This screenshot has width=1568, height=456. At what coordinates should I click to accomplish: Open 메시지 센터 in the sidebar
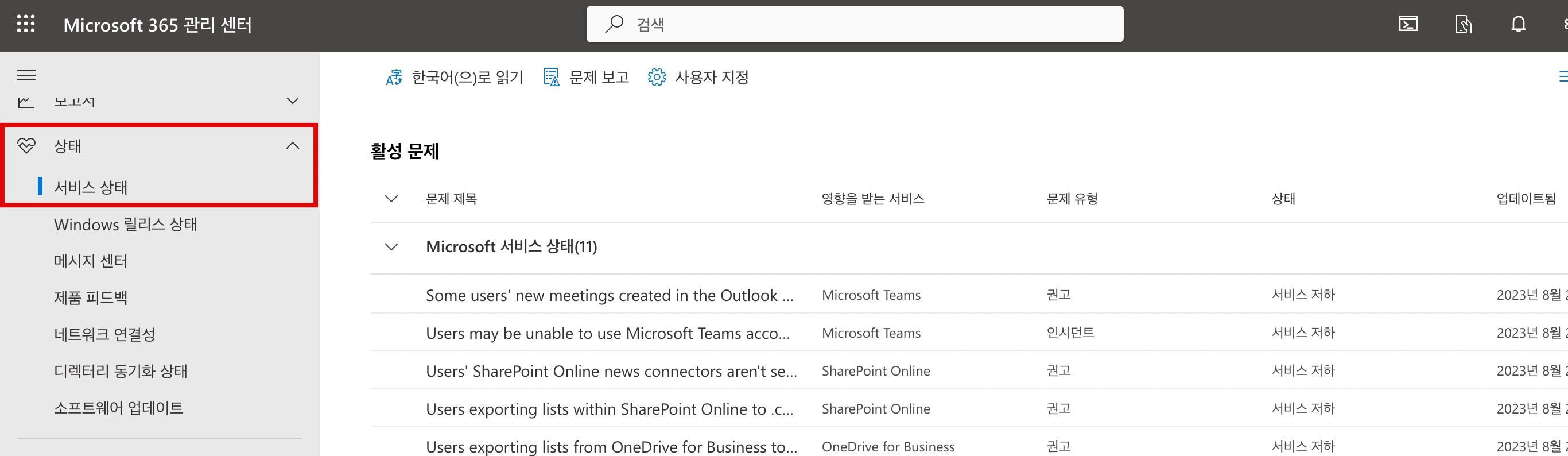(91, 261)
